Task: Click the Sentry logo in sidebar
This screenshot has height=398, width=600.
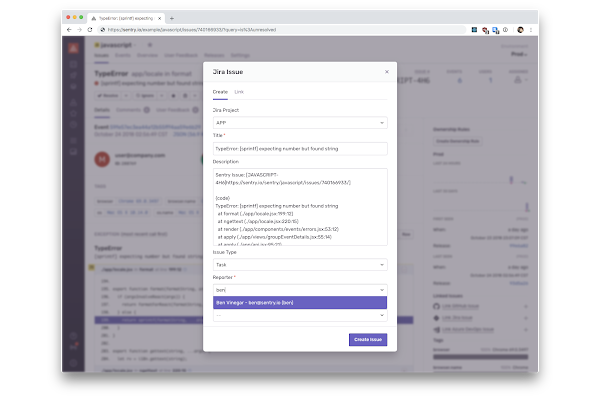Action: pyautogui.click(x=73, y=48)
